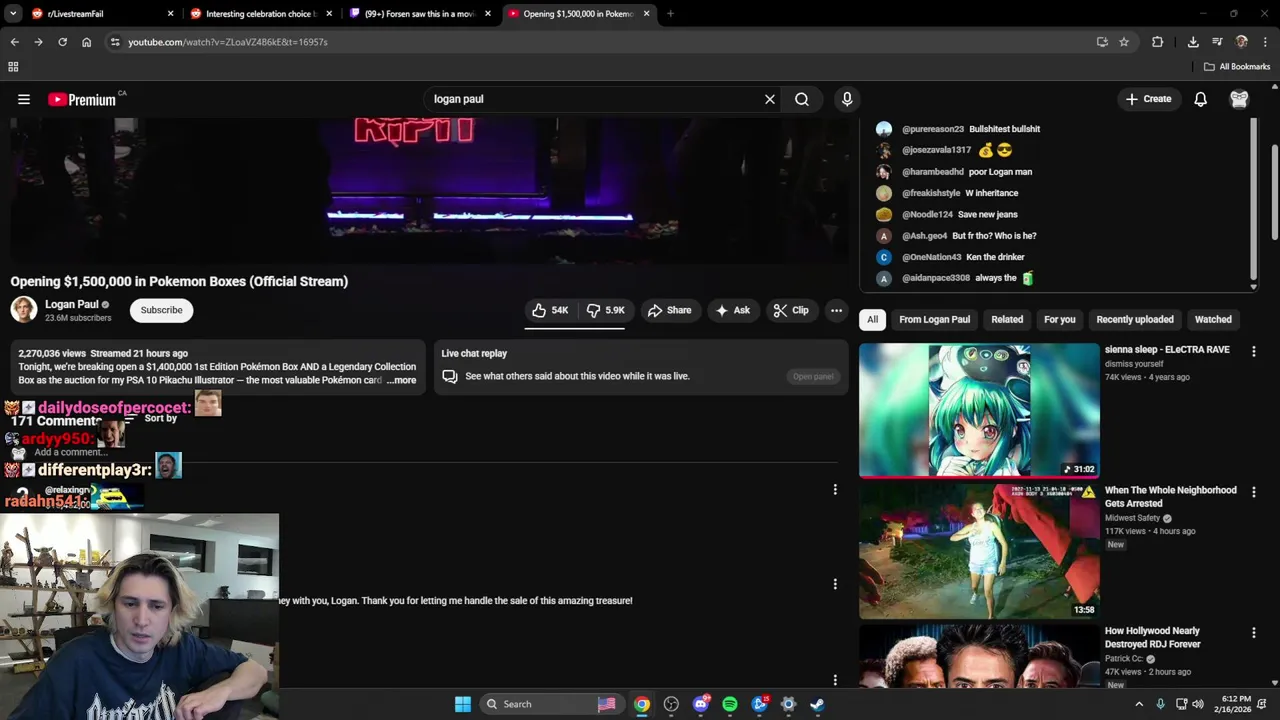1280x720 pixels.
Task: Open the Windows Start menu
Action: click(462, 704)
